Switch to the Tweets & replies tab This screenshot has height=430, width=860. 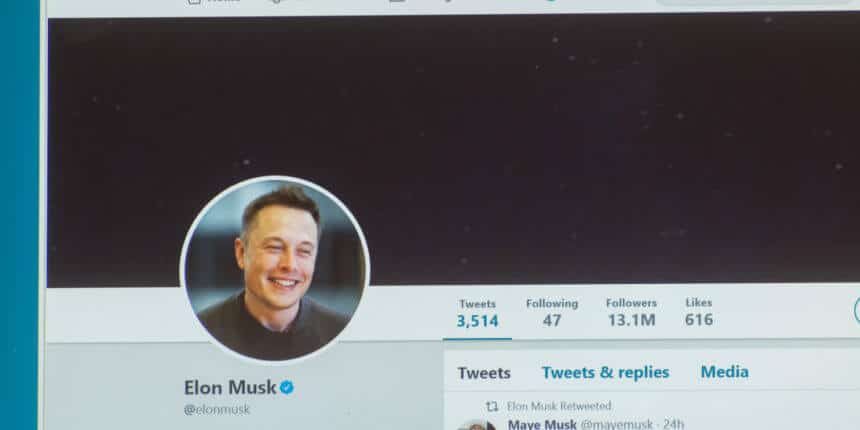click(x=606, y=372)
